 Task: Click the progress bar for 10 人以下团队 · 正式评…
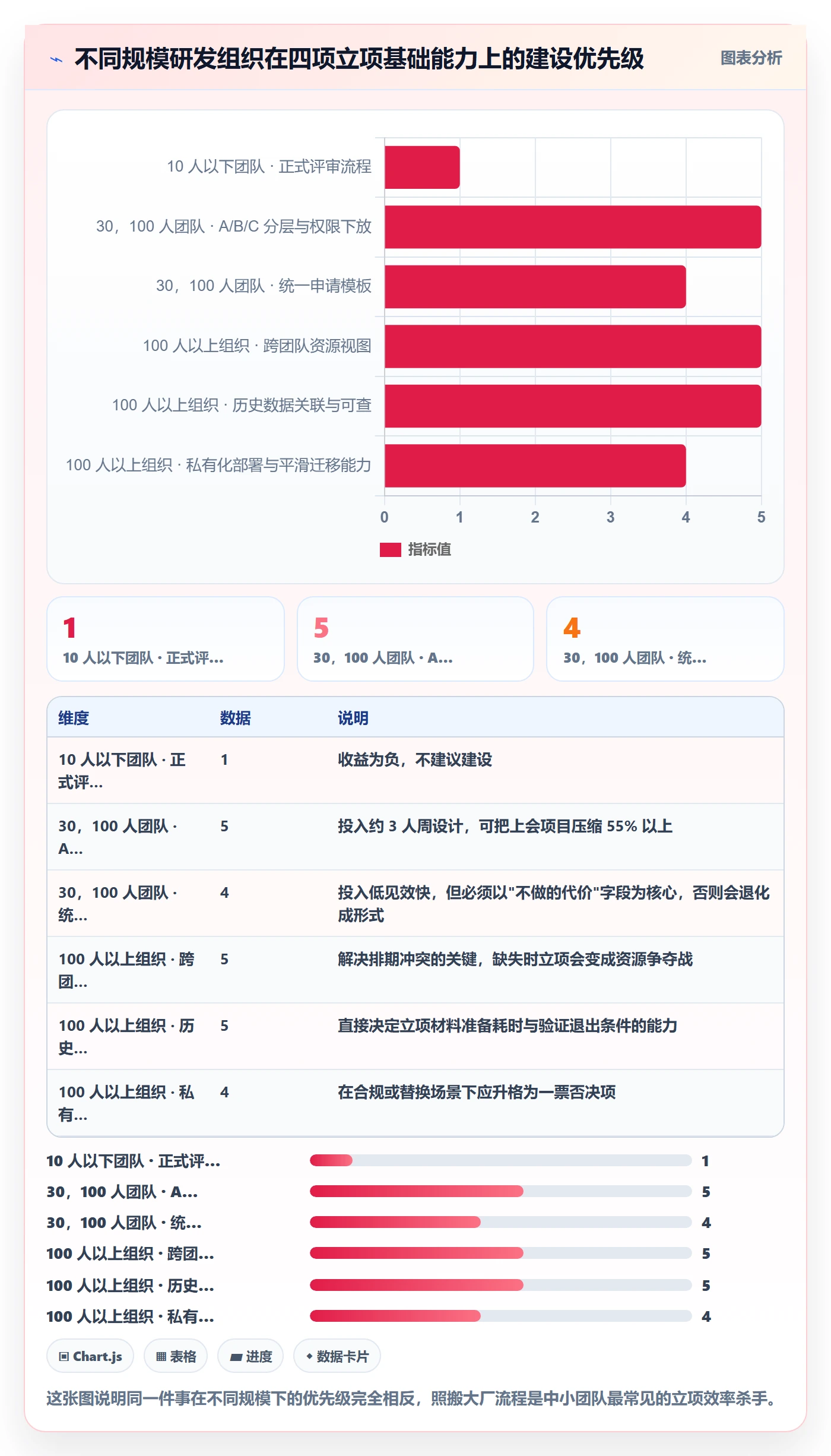click(501, 1160)
